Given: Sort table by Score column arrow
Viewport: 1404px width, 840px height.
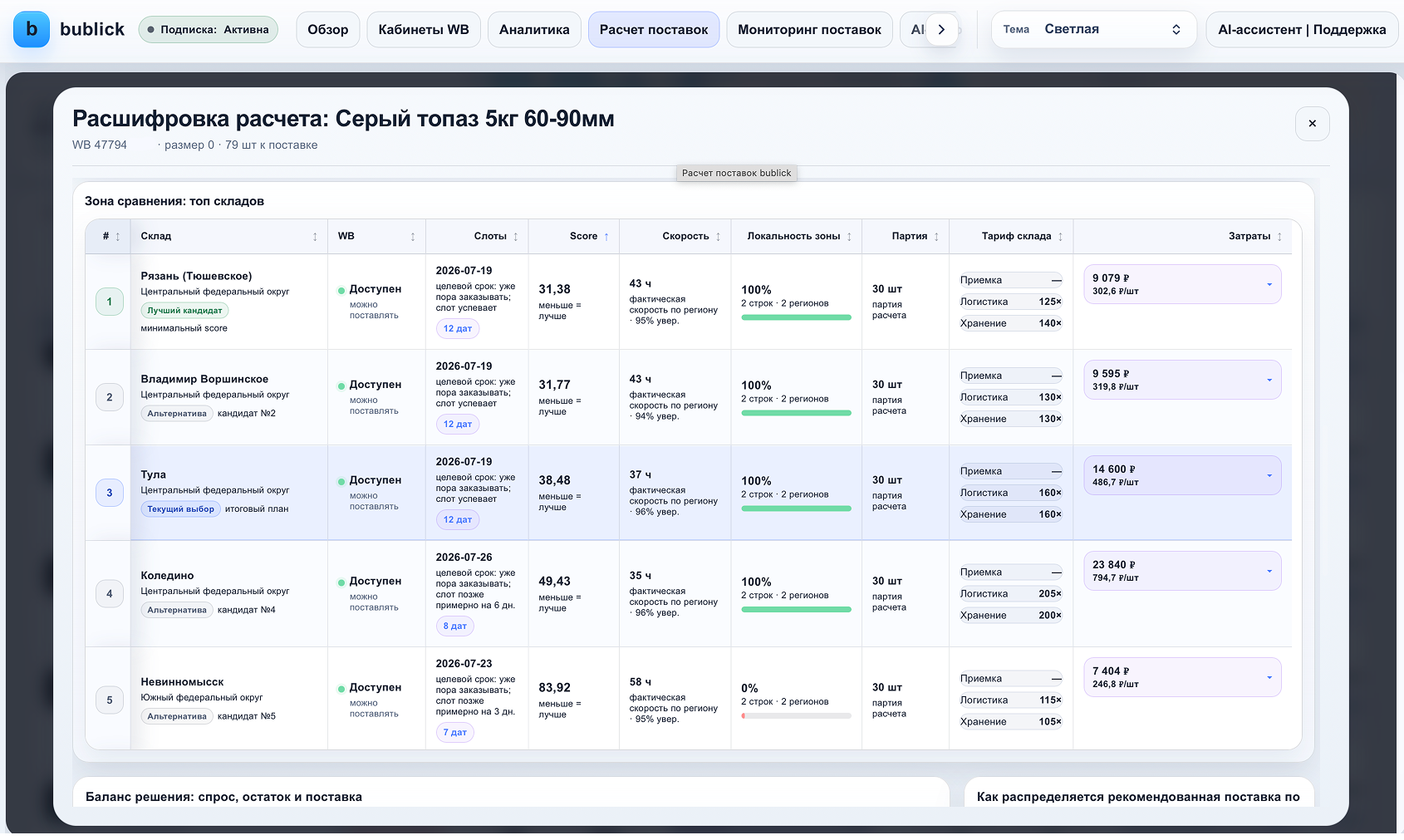Looking at the screenshot, I should (606, 237).
